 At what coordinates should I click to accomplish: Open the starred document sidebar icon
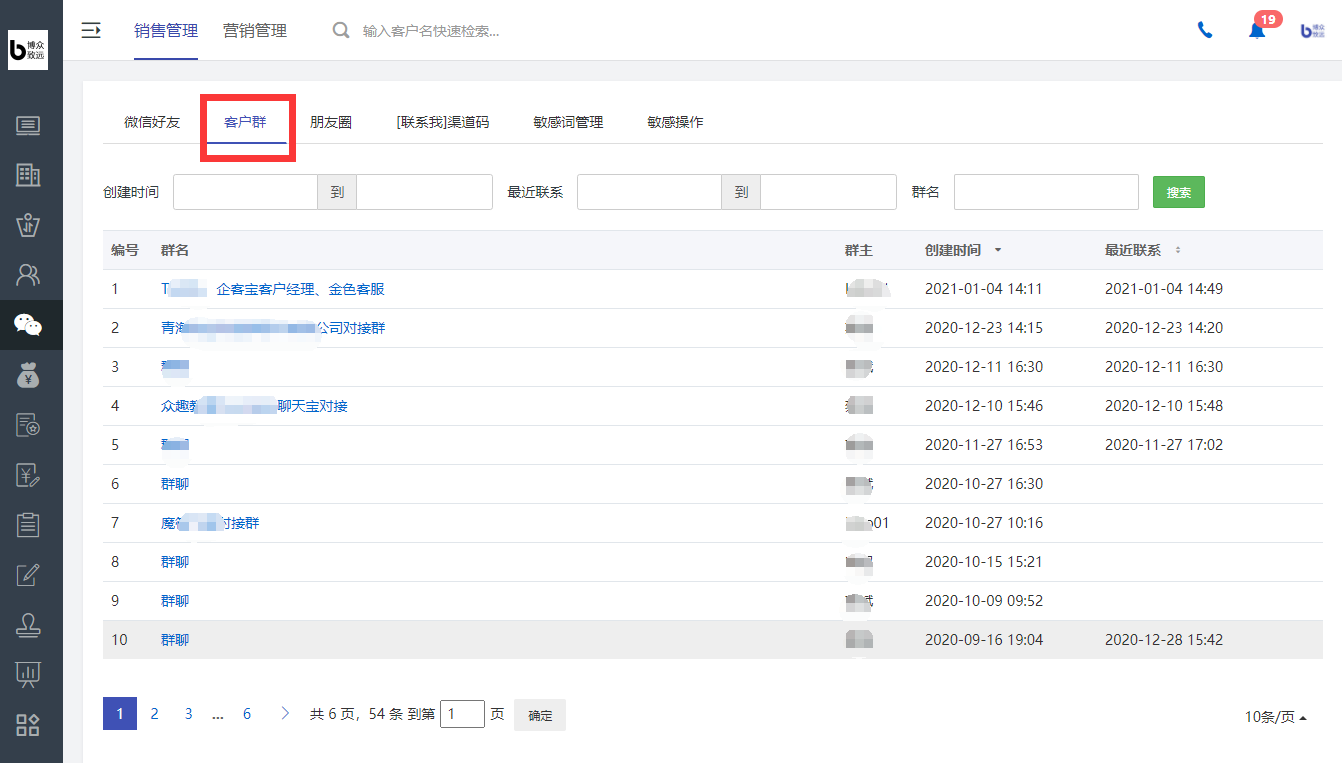[28, 425]
